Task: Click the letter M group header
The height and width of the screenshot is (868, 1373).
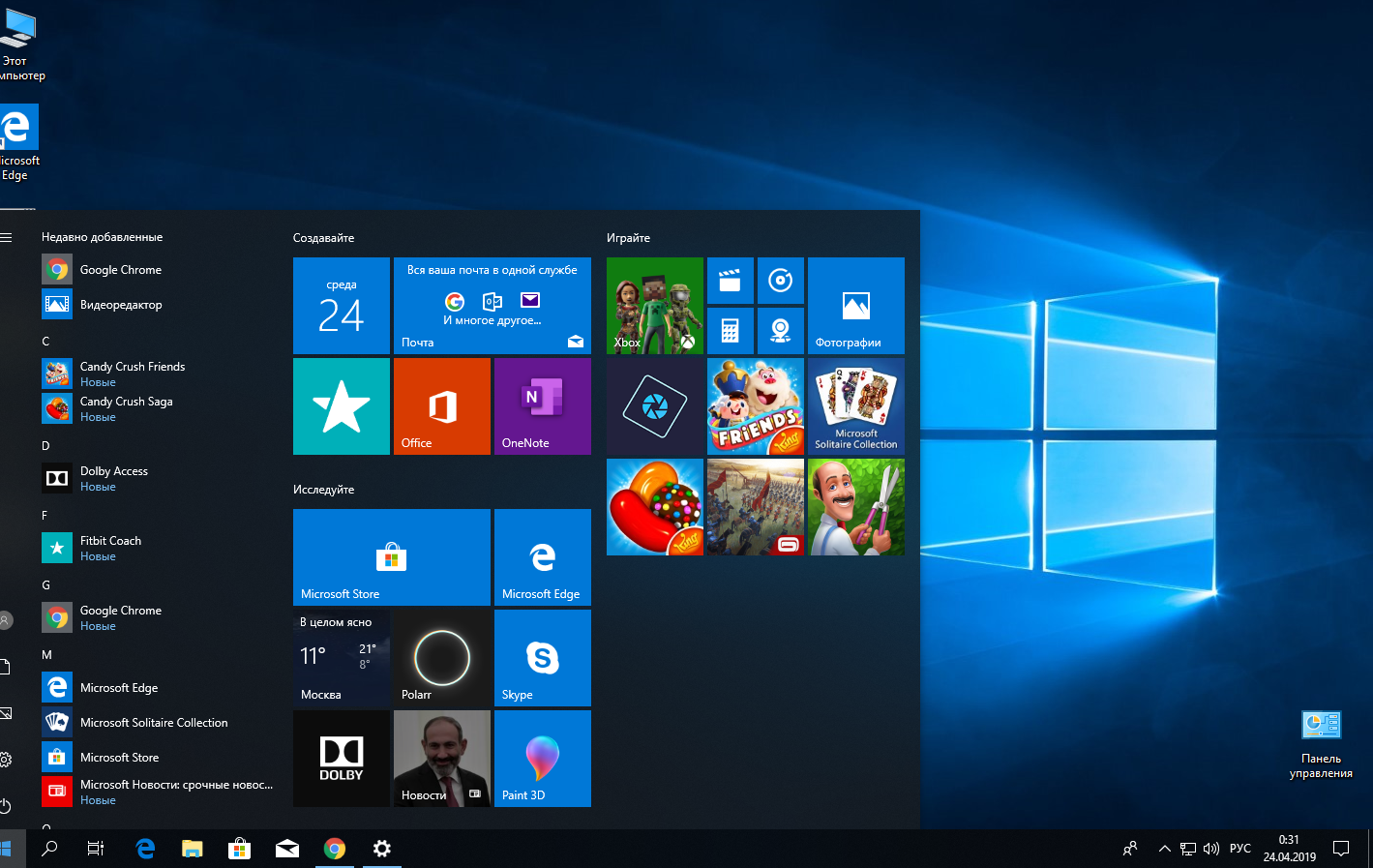Action: click(46, 654)
